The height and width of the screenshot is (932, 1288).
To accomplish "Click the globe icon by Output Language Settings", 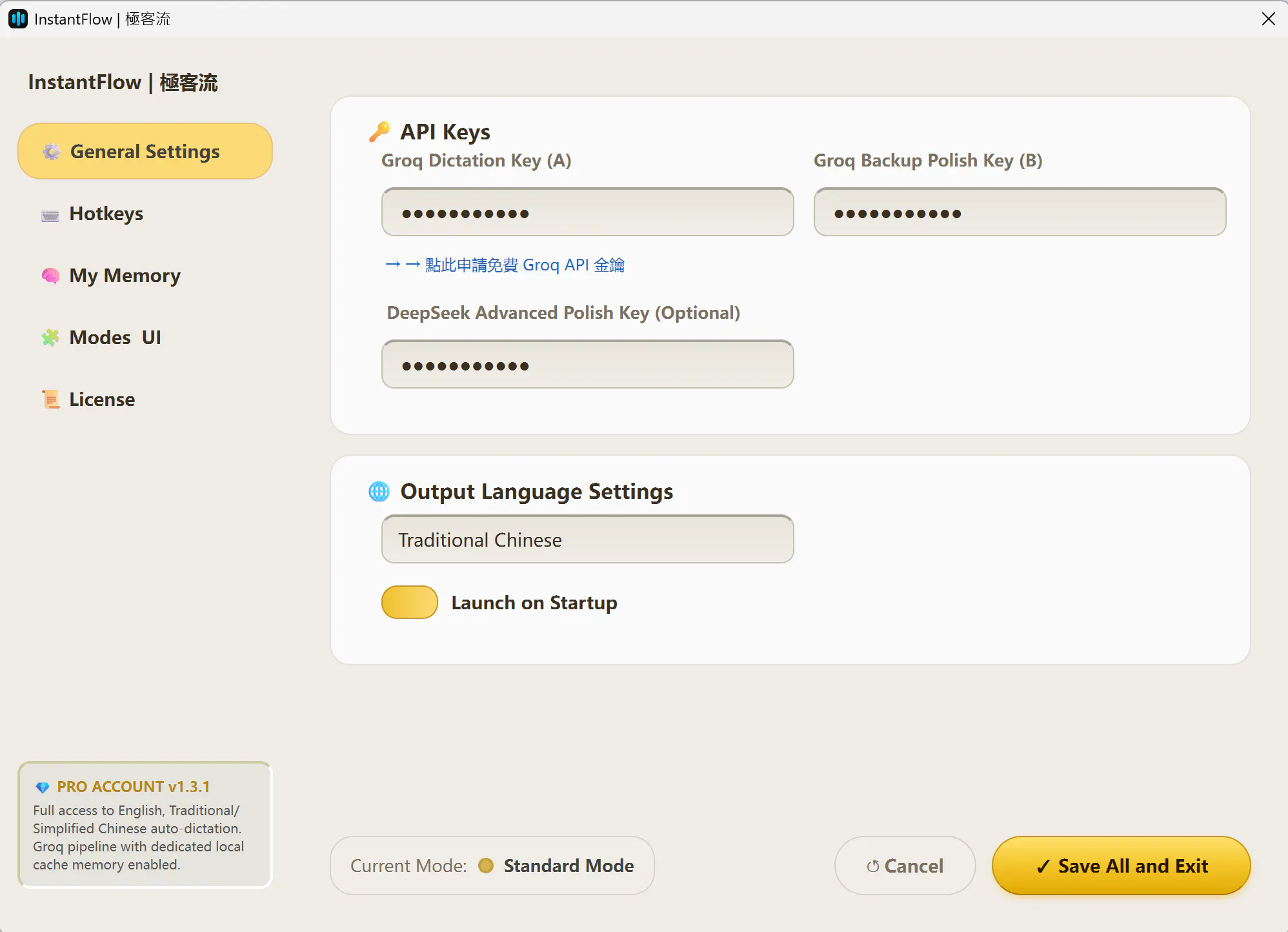I will click(x=379, y=491).
